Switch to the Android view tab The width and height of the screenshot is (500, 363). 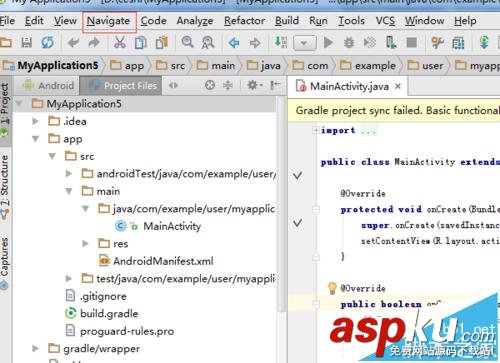point(48,86)
